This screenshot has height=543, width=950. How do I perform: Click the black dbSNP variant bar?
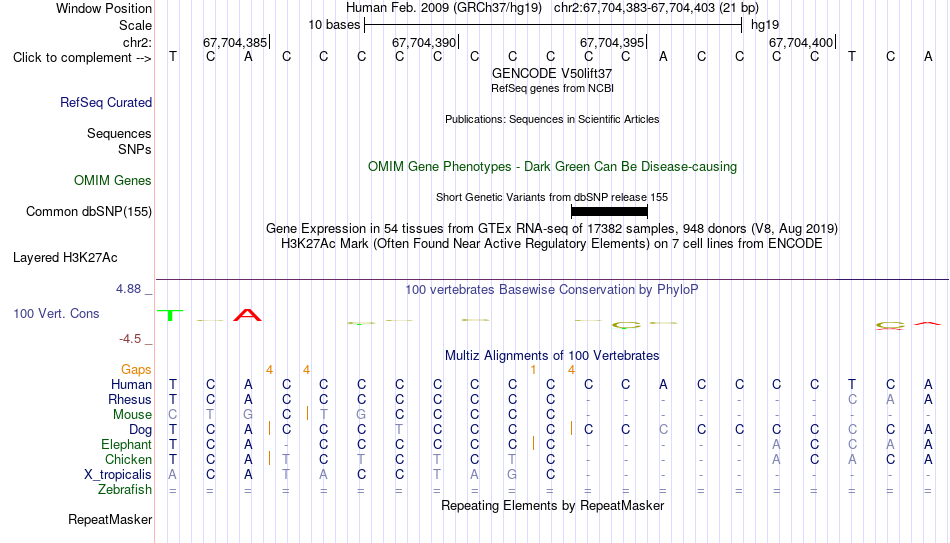(x=610, y=212)
